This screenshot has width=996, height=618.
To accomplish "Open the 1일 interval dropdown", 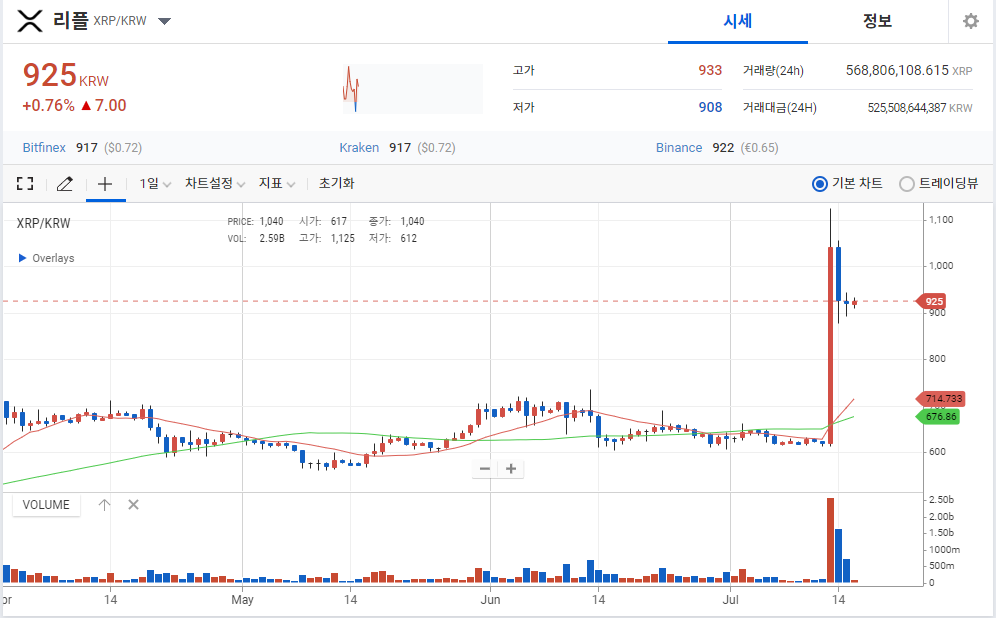I will click(155, 184).
